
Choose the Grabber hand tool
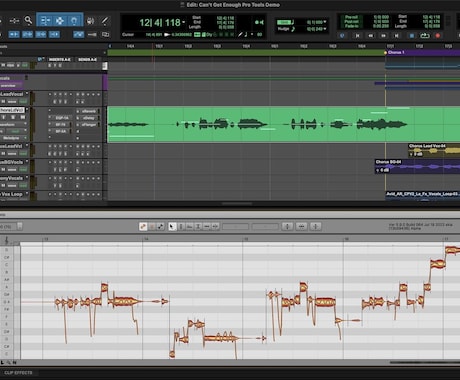74,21
